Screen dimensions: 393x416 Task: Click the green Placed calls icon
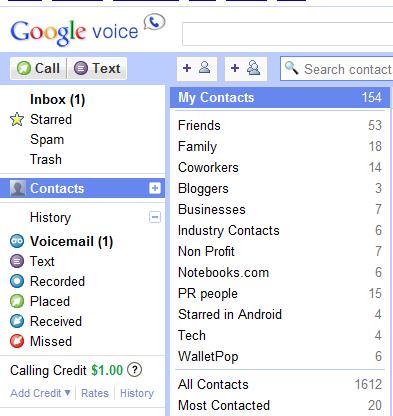[17, 301]
